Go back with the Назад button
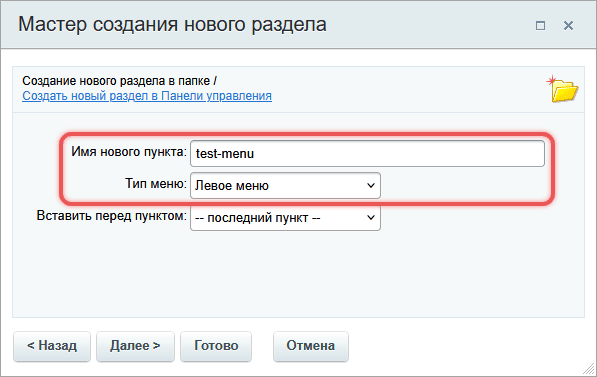 (x=52, y=346)
